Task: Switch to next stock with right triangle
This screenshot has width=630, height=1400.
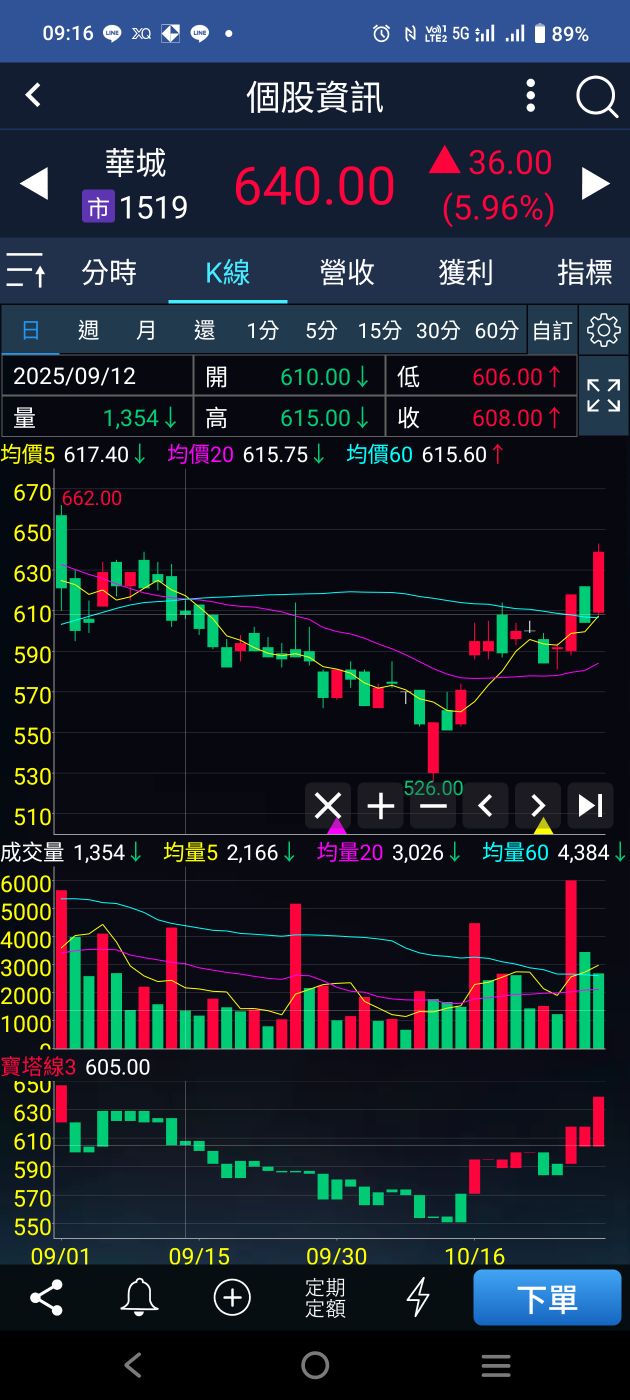Action: pyautogui.click(x=596, y=184)
